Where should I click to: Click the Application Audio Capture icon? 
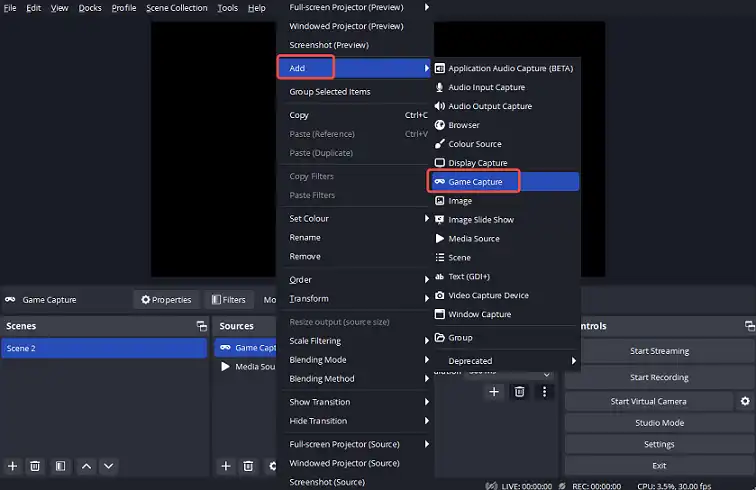point(439,68)
